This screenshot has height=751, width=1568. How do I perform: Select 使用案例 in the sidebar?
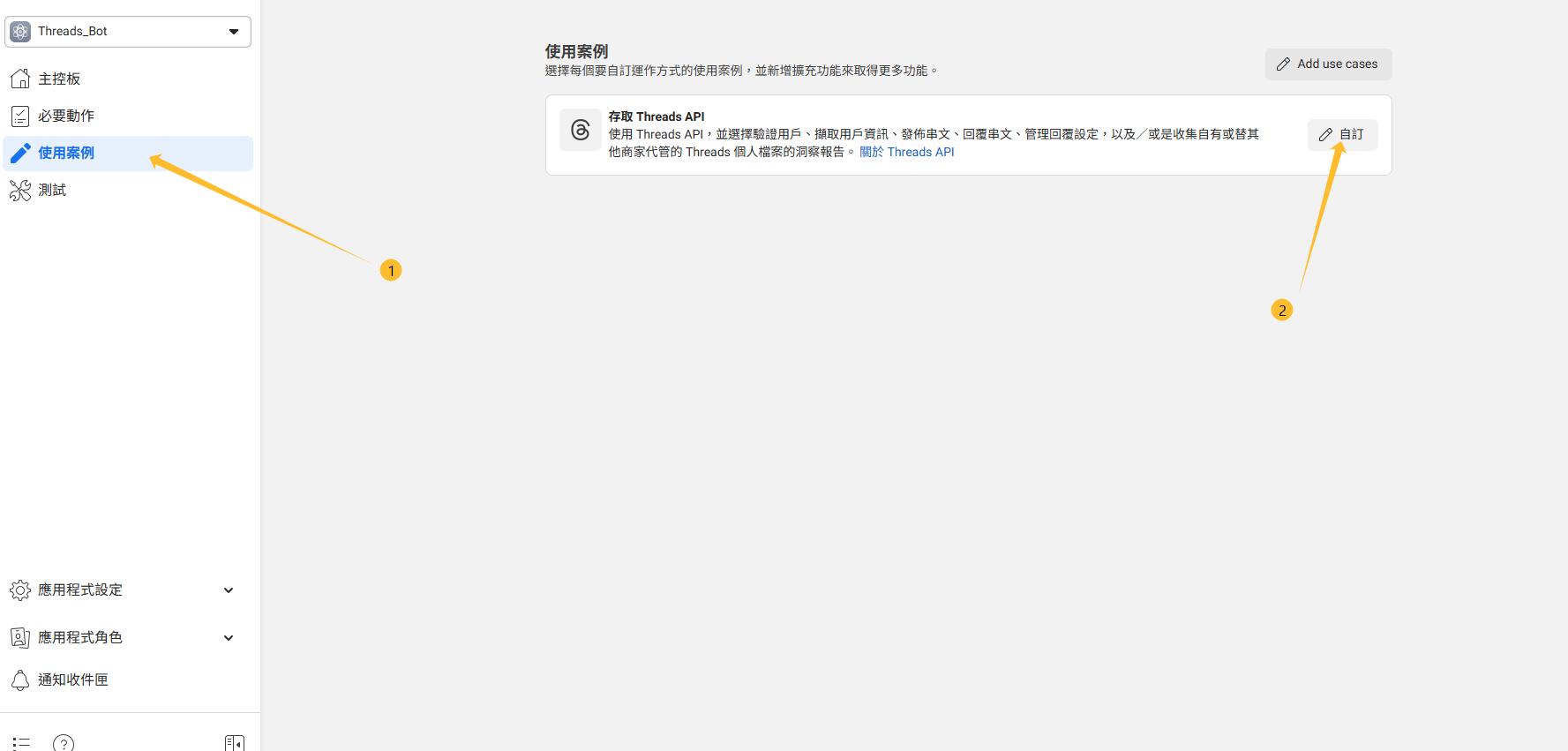tap(128, 153)
